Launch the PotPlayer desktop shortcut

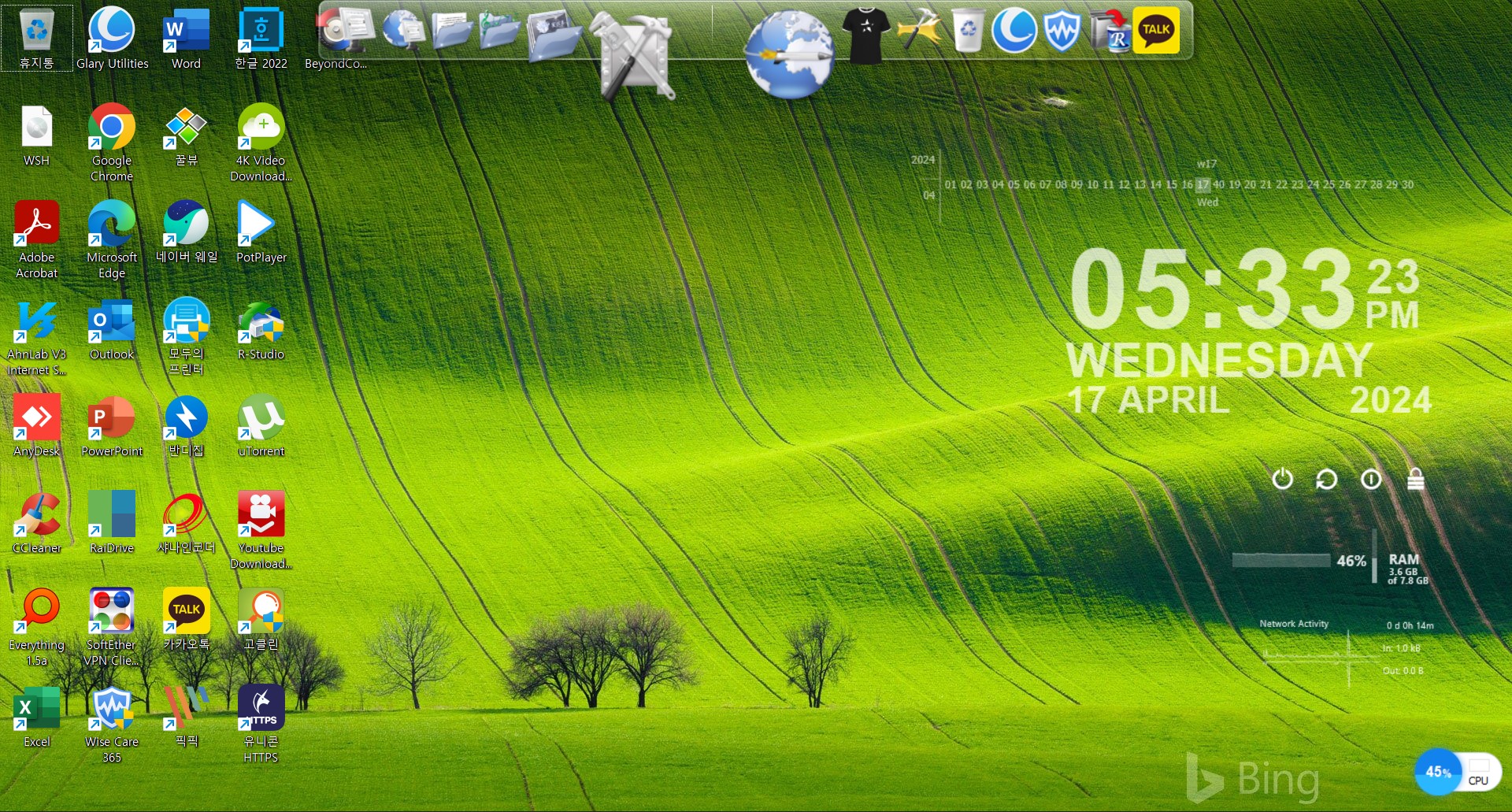point(261,232)
